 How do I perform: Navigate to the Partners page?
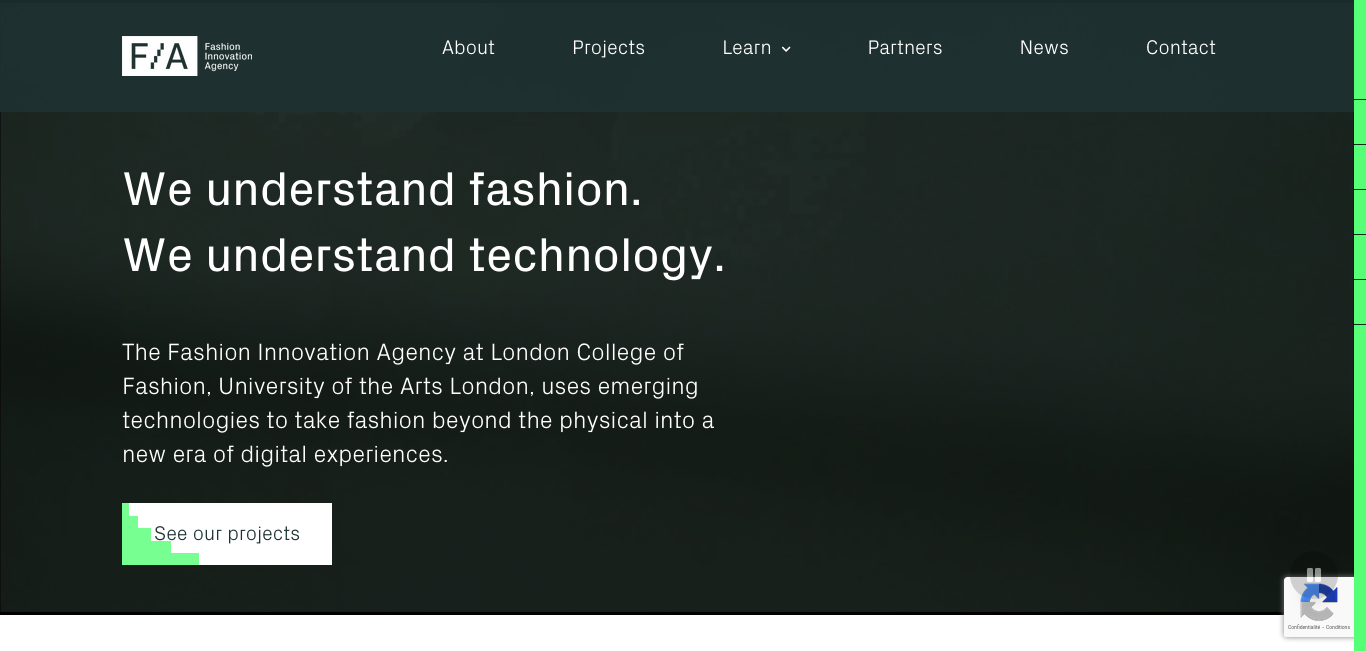click(x=905, y=48)
